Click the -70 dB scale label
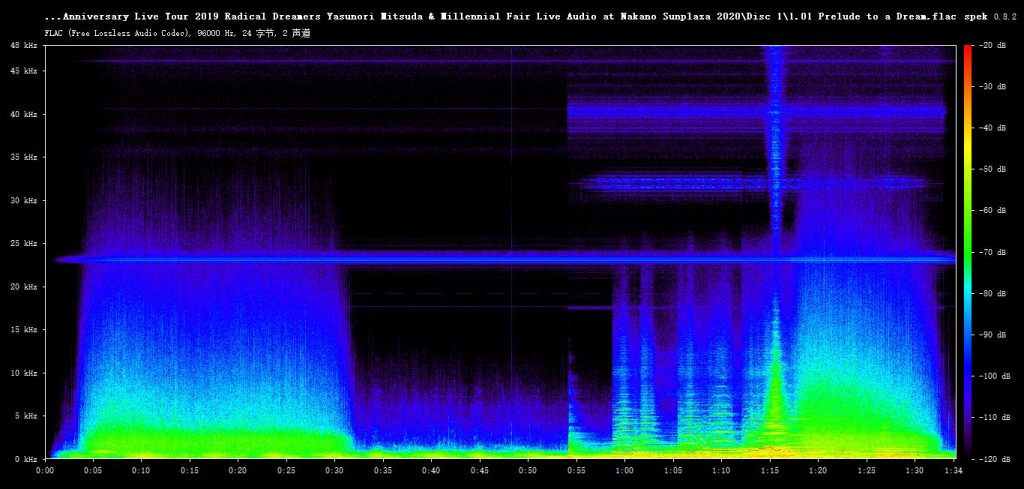Screen dimensions: 1024x489 pyautogui.click(x=991, y=252)
